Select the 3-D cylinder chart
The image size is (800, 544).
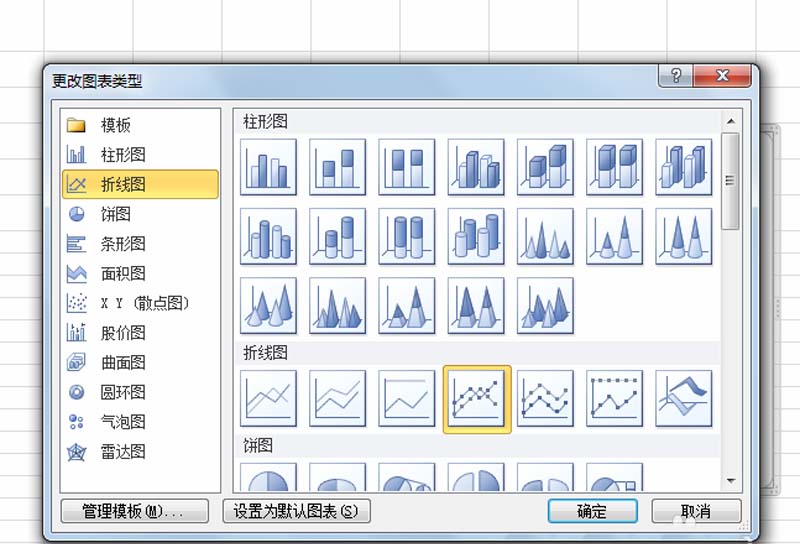coord(476,236)
